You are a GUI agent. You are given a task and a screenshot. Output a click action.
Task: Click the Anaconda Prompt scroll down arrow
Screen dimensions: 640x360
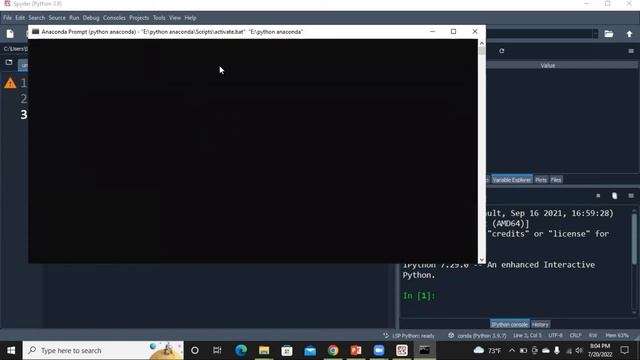point(482,260)
